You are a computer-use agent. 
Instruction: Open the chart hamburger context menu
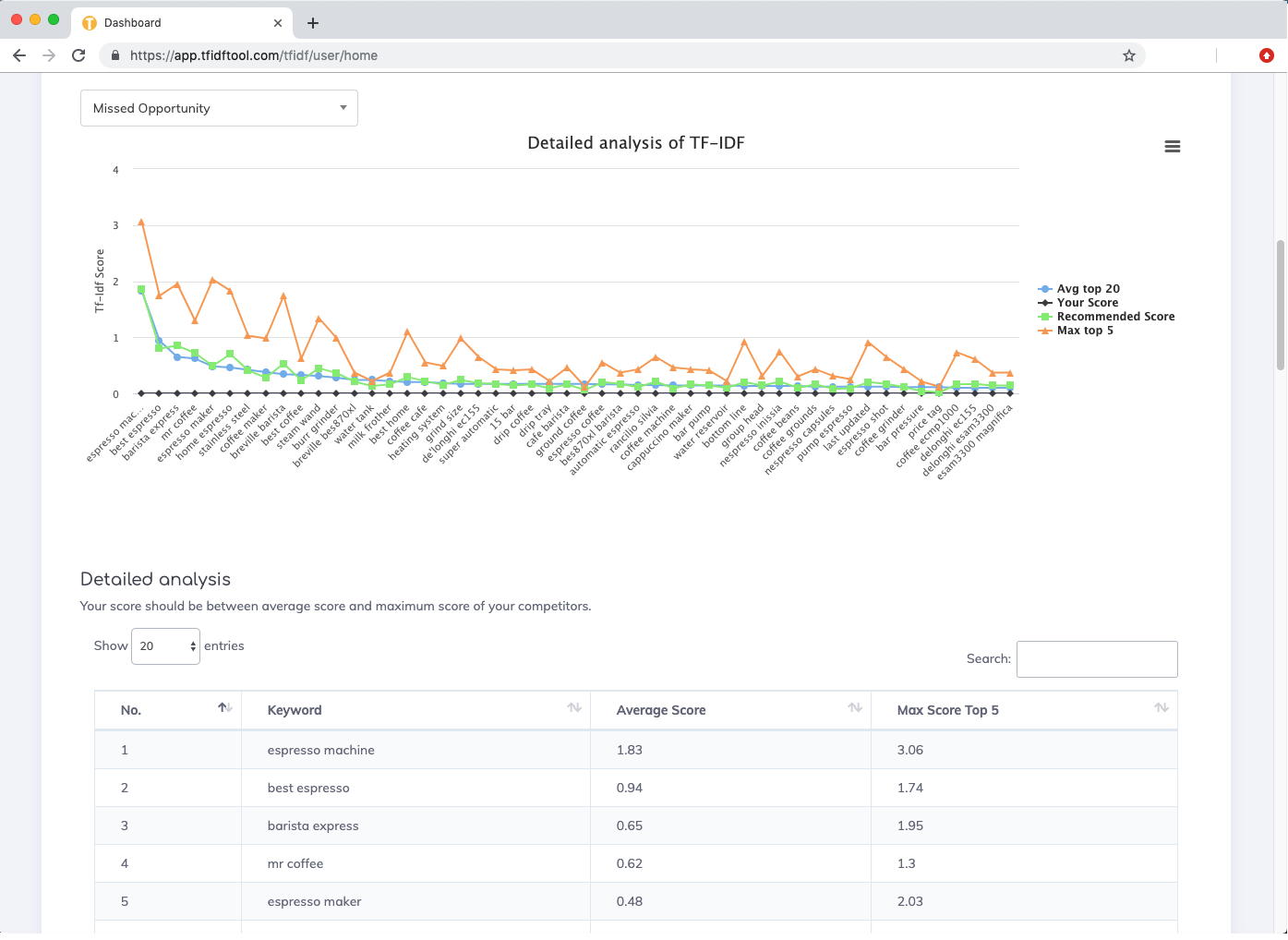[x=1172, y=147]
